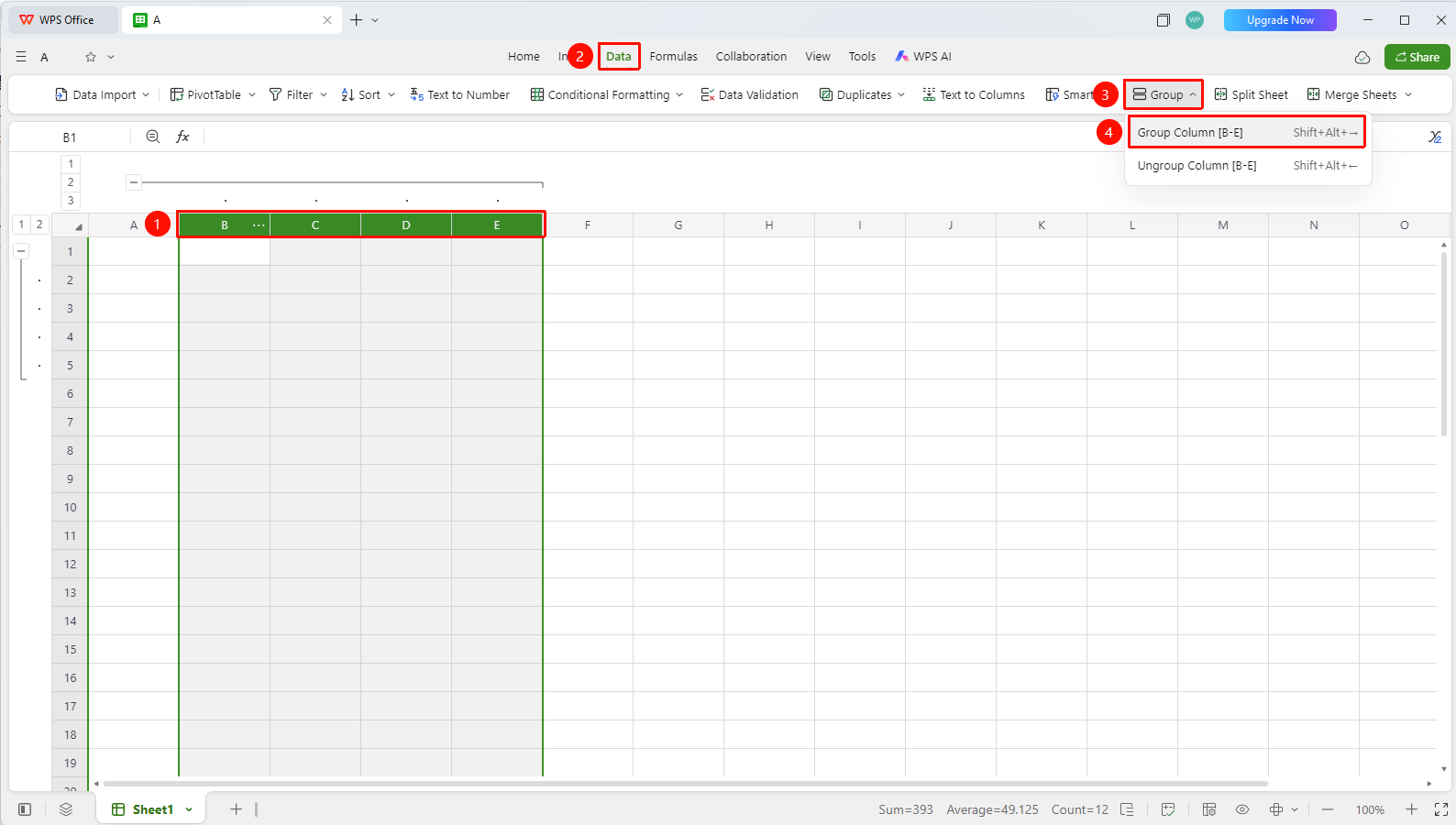Toggle the sidebar panel icon in status bar
The image size is (1456, 825).
(x=25, y=809)
